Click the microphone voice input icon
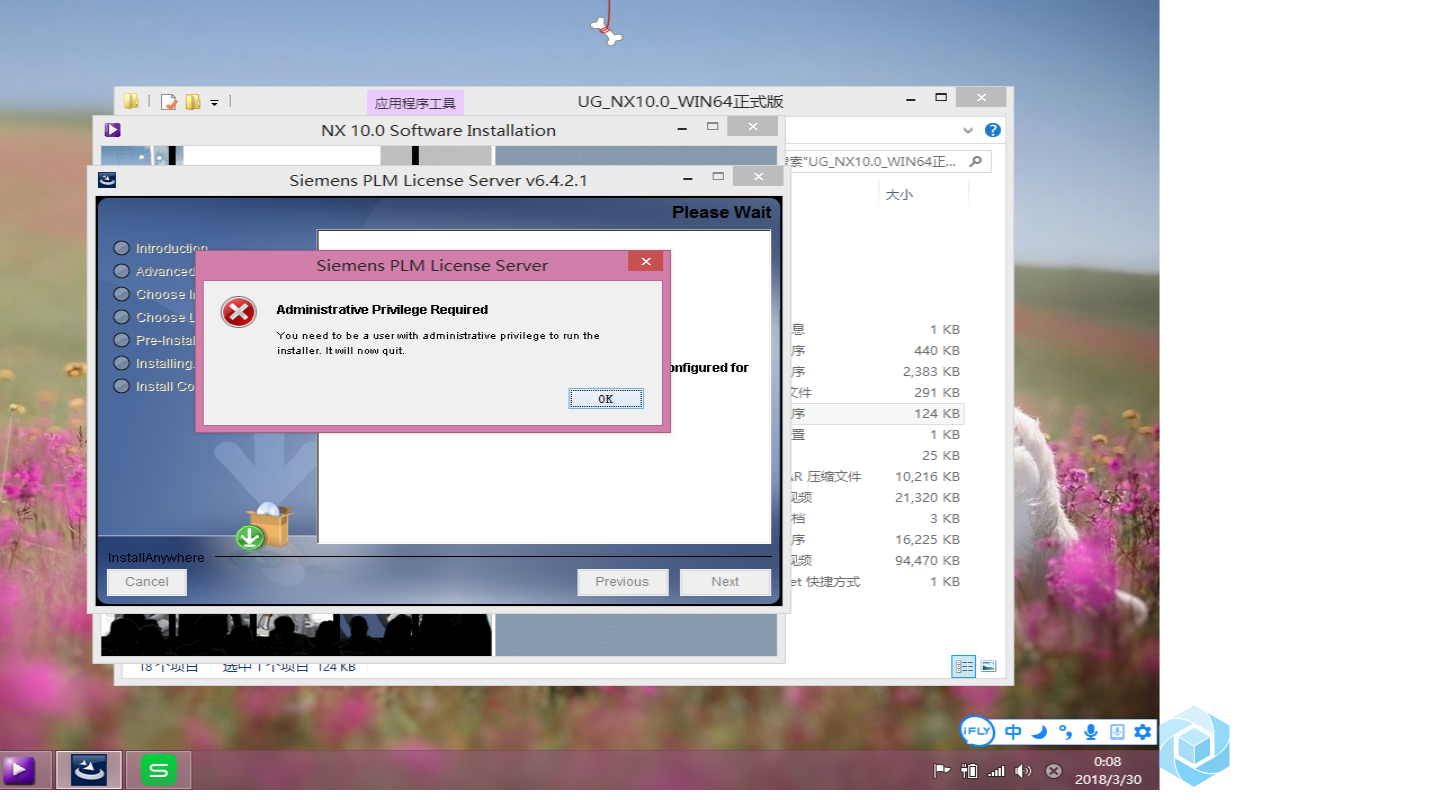 1091,732
